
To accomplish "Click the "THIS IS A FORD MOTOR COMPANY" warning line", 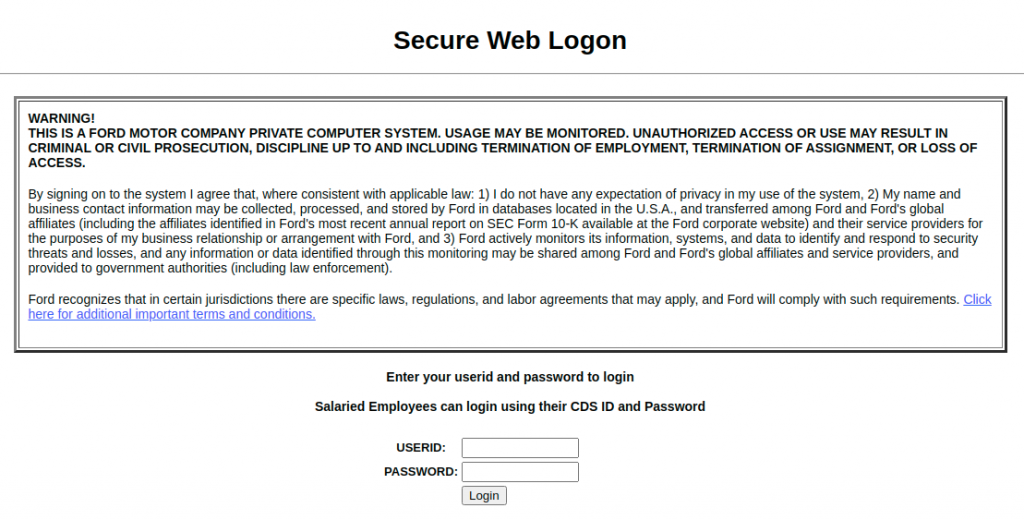I will click(x=488, y=133).
